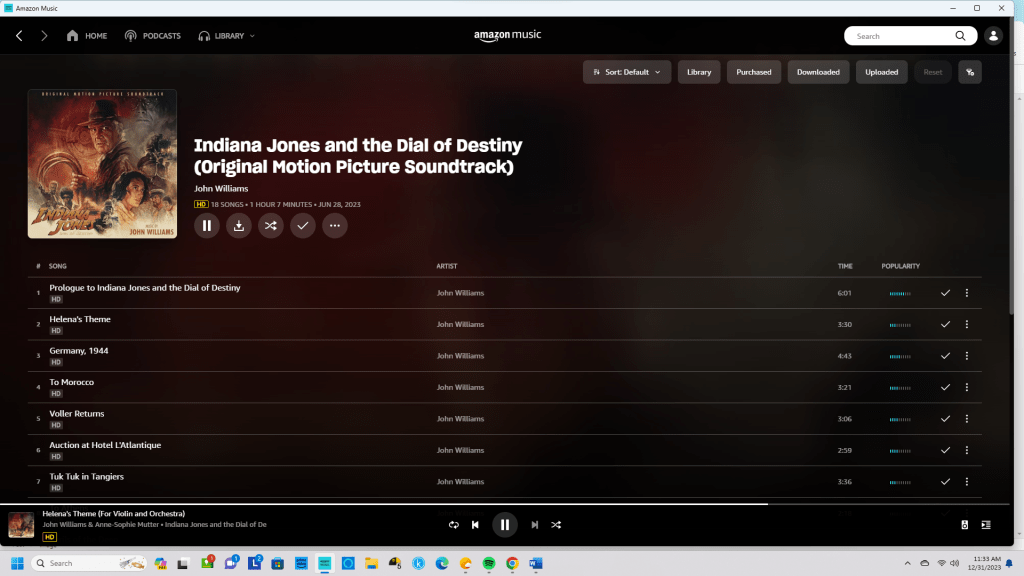Viewport: 1024px width, 576px height.
Task: Open more options for Germany, 1944
Action: point(966,356)
